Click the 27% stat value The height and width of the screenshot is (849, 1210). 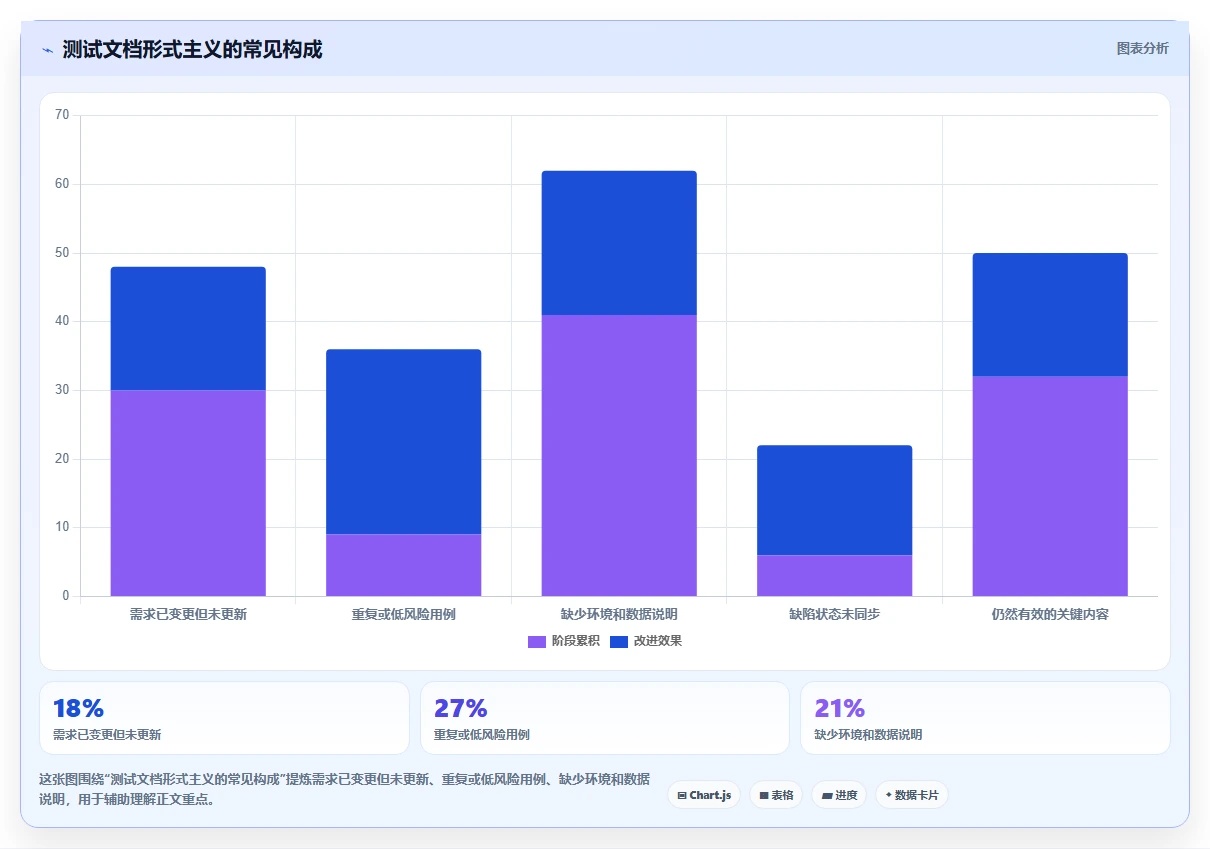pos(460,709)
